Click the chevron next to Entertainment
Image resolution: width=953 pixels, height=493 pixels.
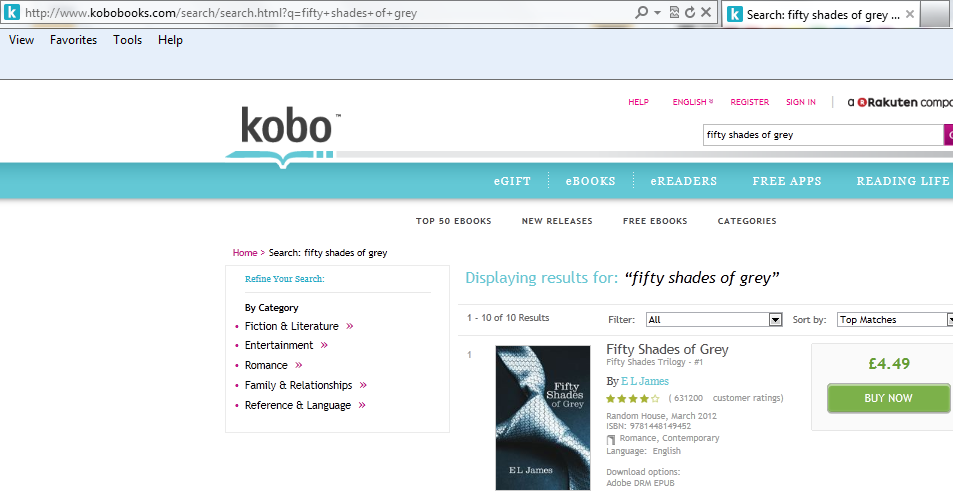[324, 345]
